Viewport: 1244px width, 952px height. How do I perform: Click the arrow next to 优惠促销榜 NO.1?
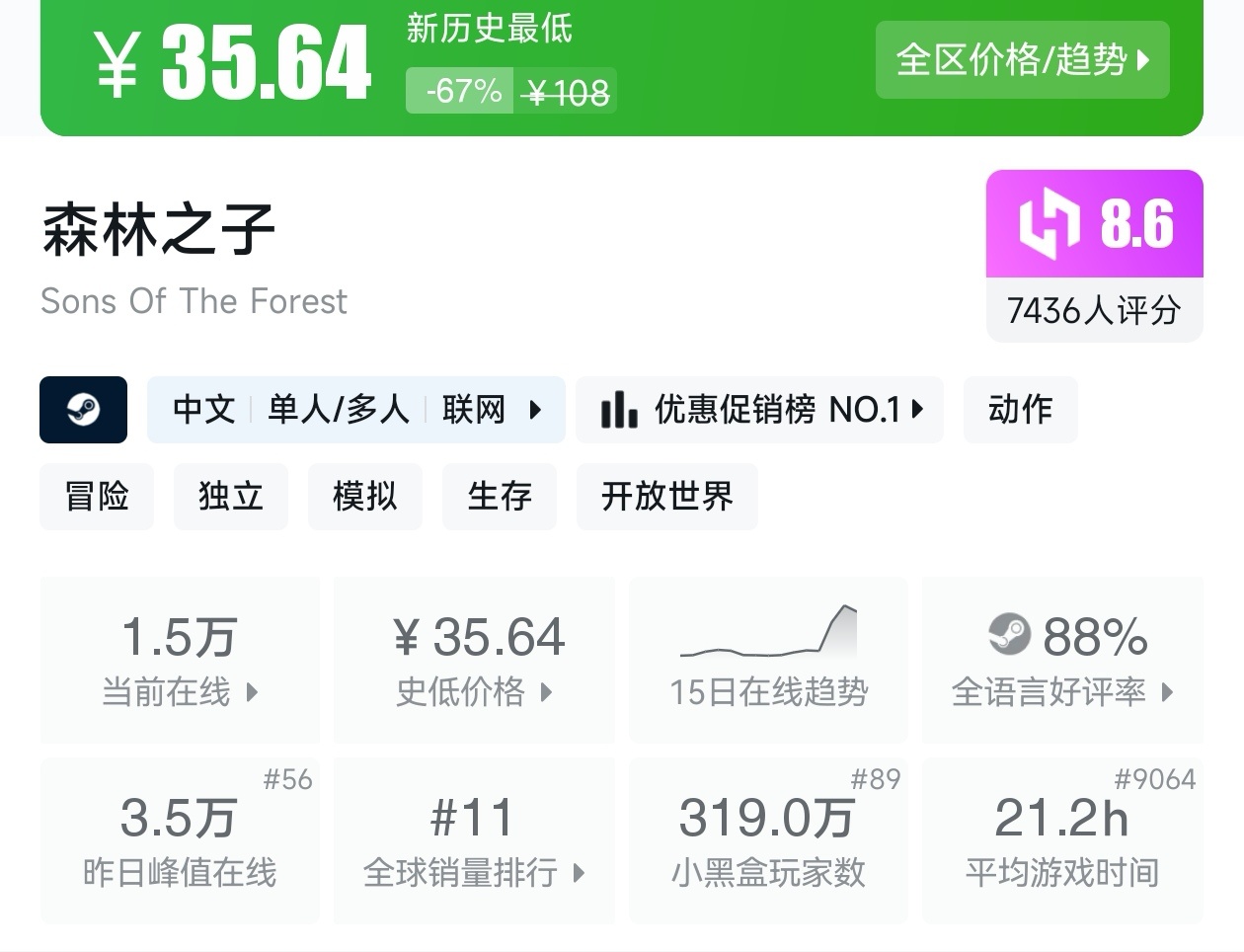click(x=918, y=409)
